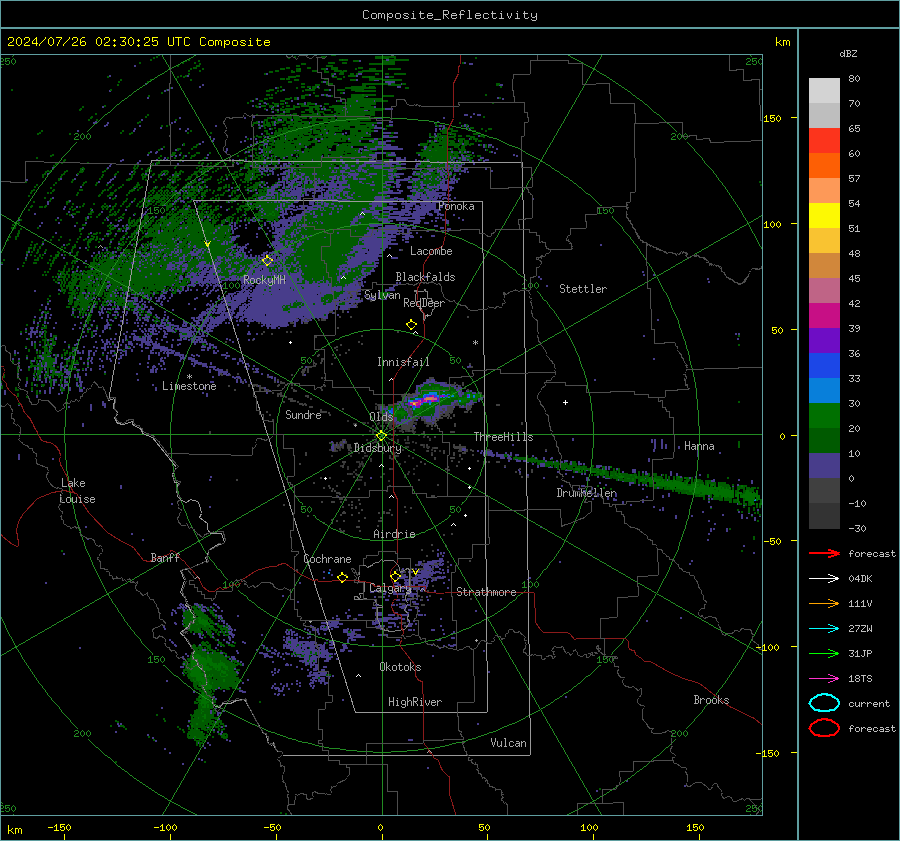Click the RedDeer city label
Viewport: 900px width, 841px height.
pos(424,303)
